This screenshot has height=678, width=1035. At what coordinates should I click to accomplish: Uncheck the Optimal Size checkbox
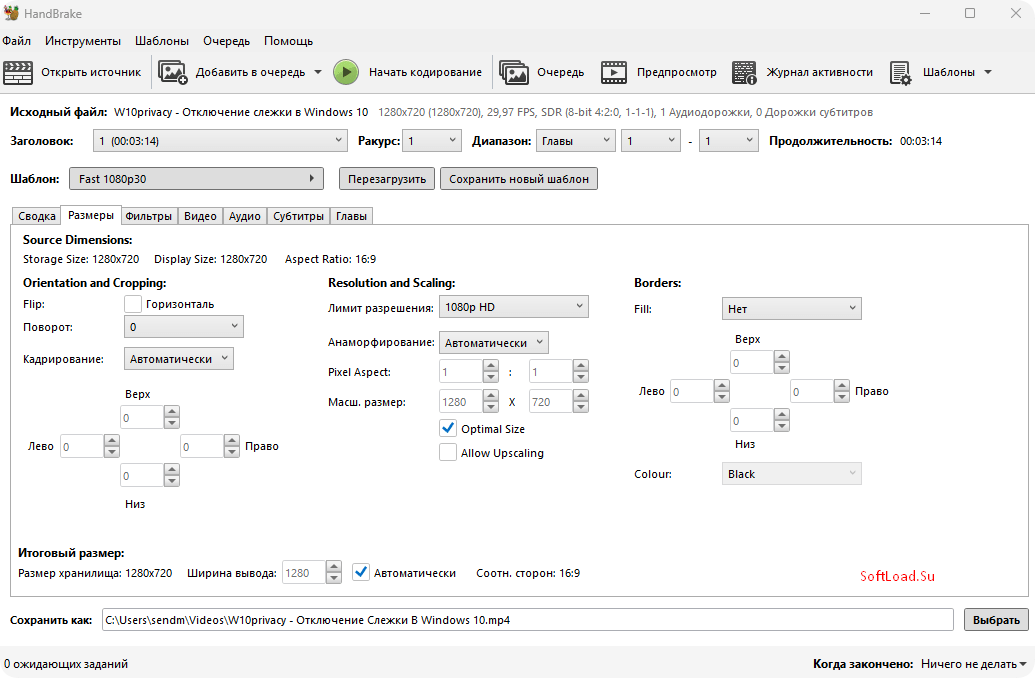(448, 428)
